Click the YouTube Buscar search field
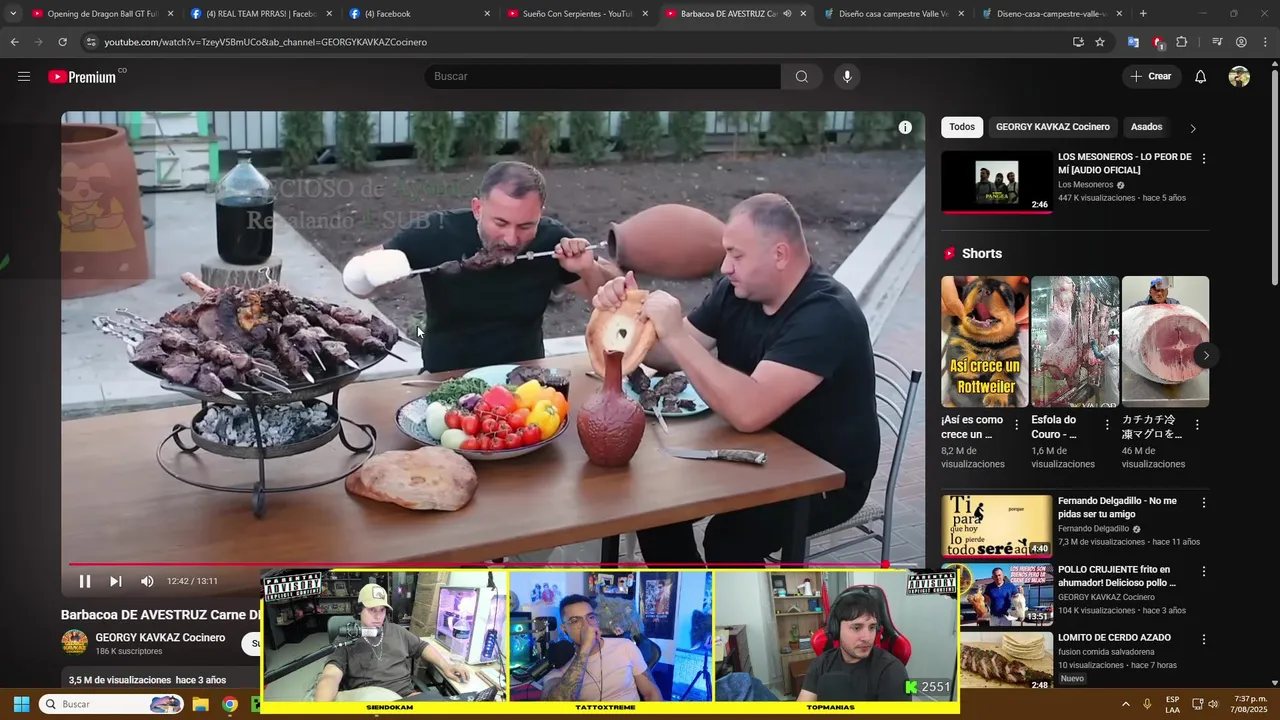The width and height of the screenshot is (1280, 720). 603,76
